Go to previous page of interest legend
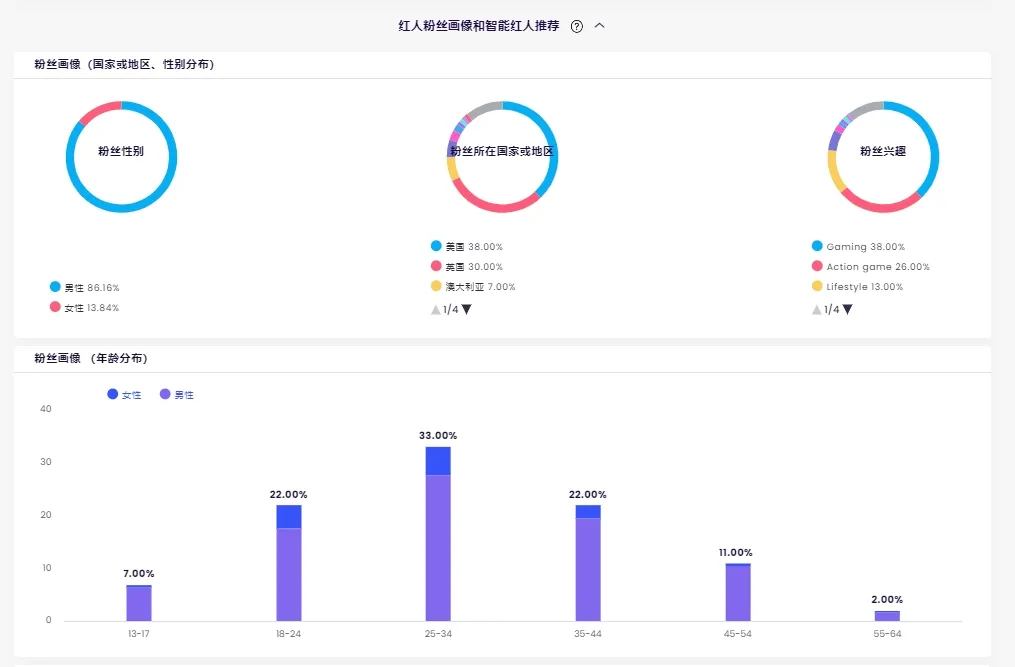 click(x=816, y=310)
